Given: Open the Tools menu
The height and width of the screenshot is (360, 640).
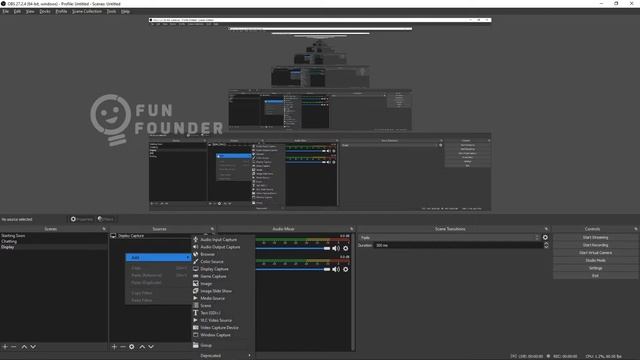Looking at the screenshot, I should [111, 11].
